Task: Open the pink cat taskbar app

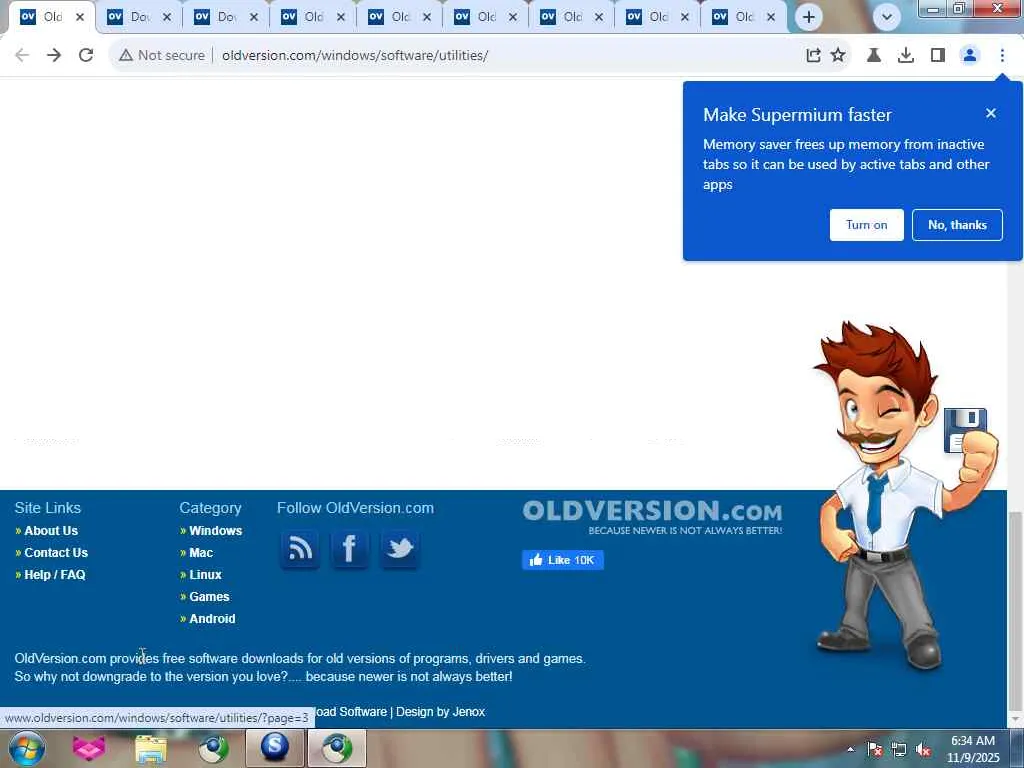Action: point(89,748)
